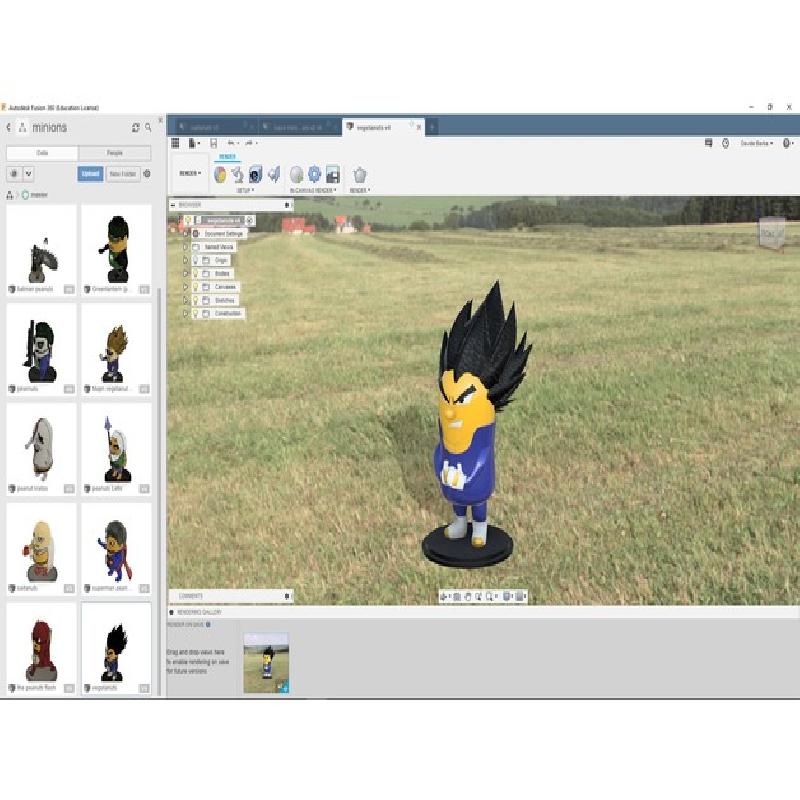
Task: Open Grid and Snaps settings in navigation bar
Action: point(520,596)
